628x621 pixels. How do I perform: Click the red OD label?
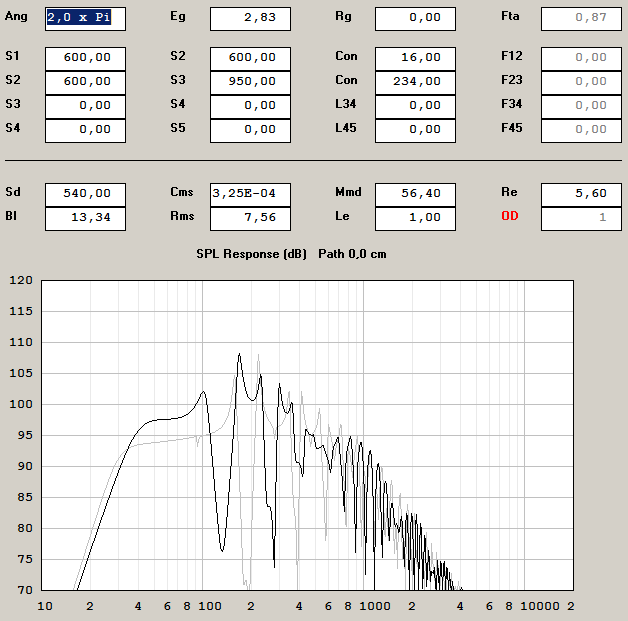point(509,216)
